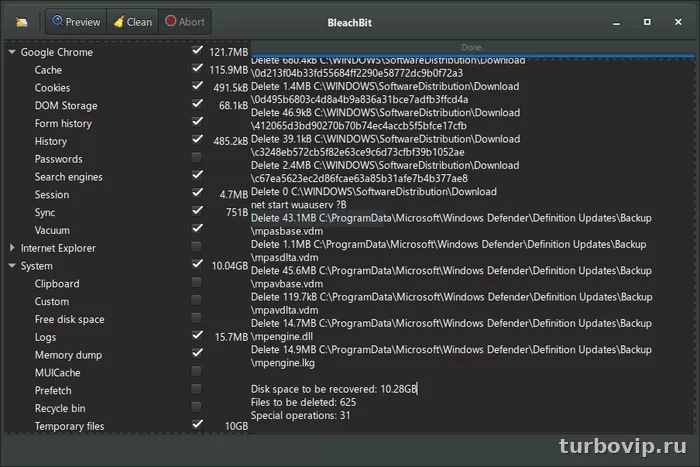This screenshot has height=467, width=700.
Task: Enable the Clipboard checkbox
Action: 196,282
